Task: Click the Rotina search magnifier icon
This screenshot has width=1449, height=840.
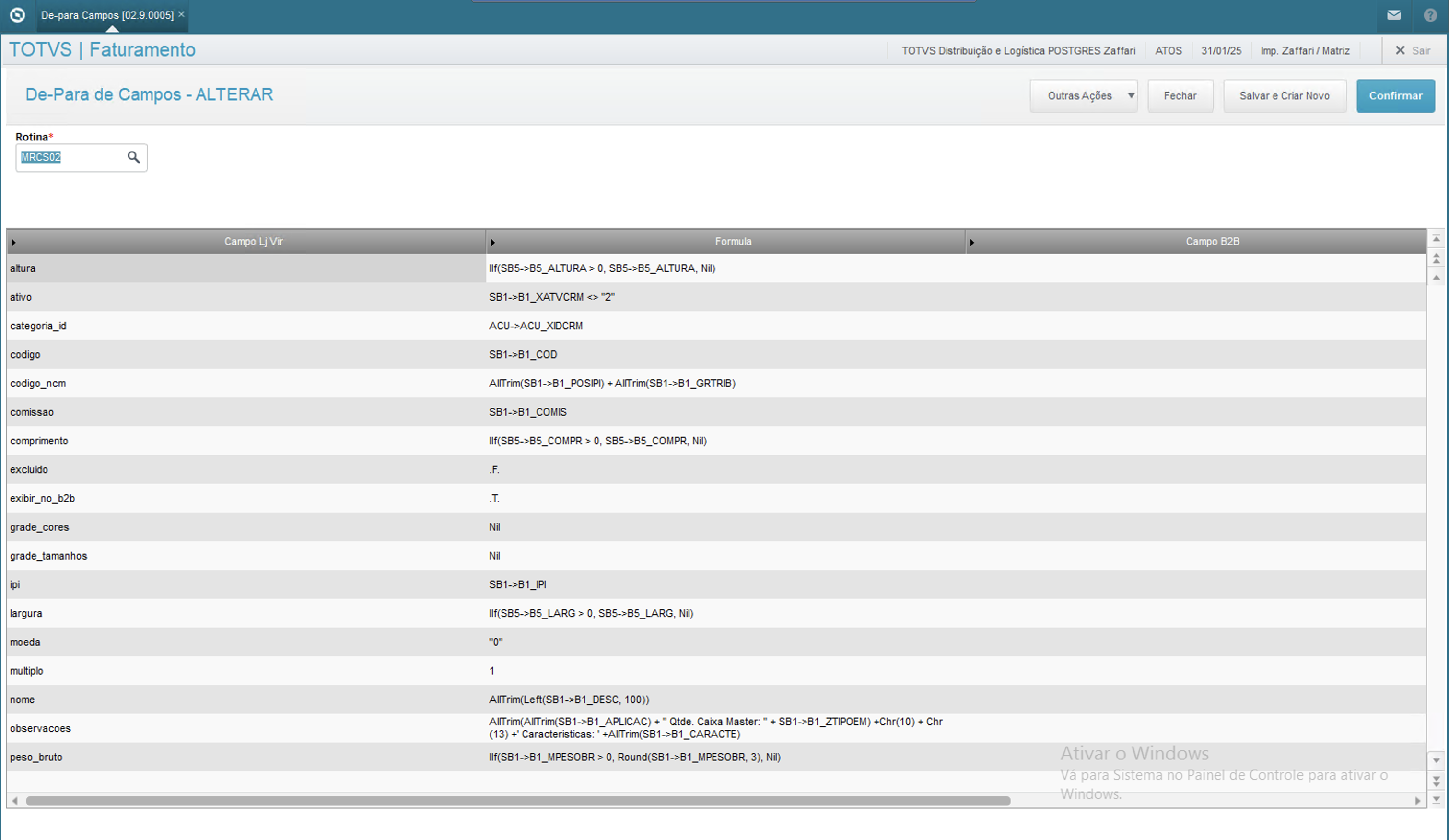Action: pos(133,157)
